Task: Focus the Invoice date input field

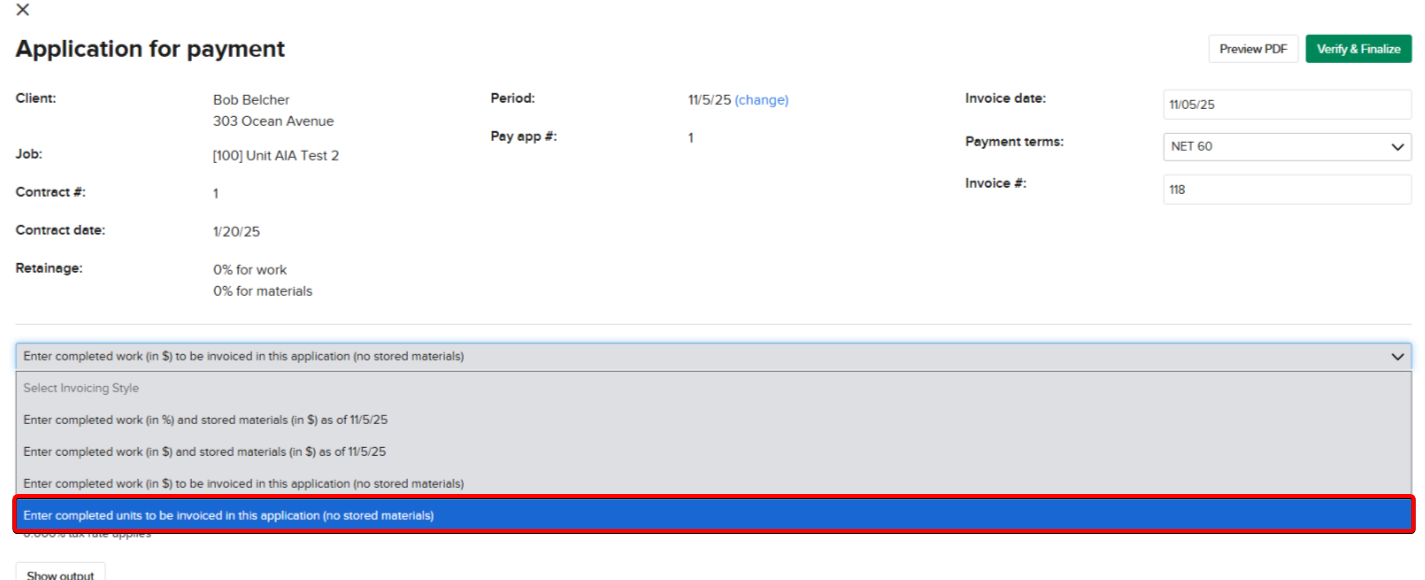Action: coord(1286,104)
